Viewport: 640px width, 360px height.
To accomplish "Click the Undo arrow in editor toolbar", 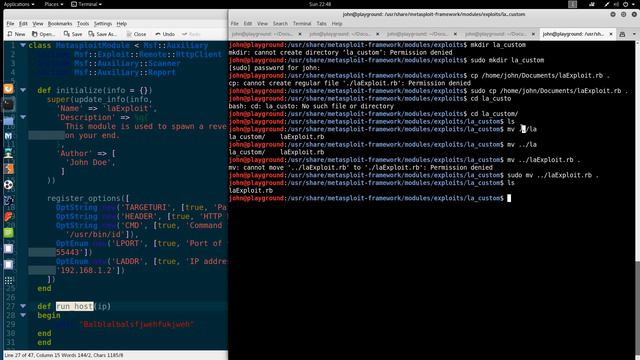I will [158, 34].
